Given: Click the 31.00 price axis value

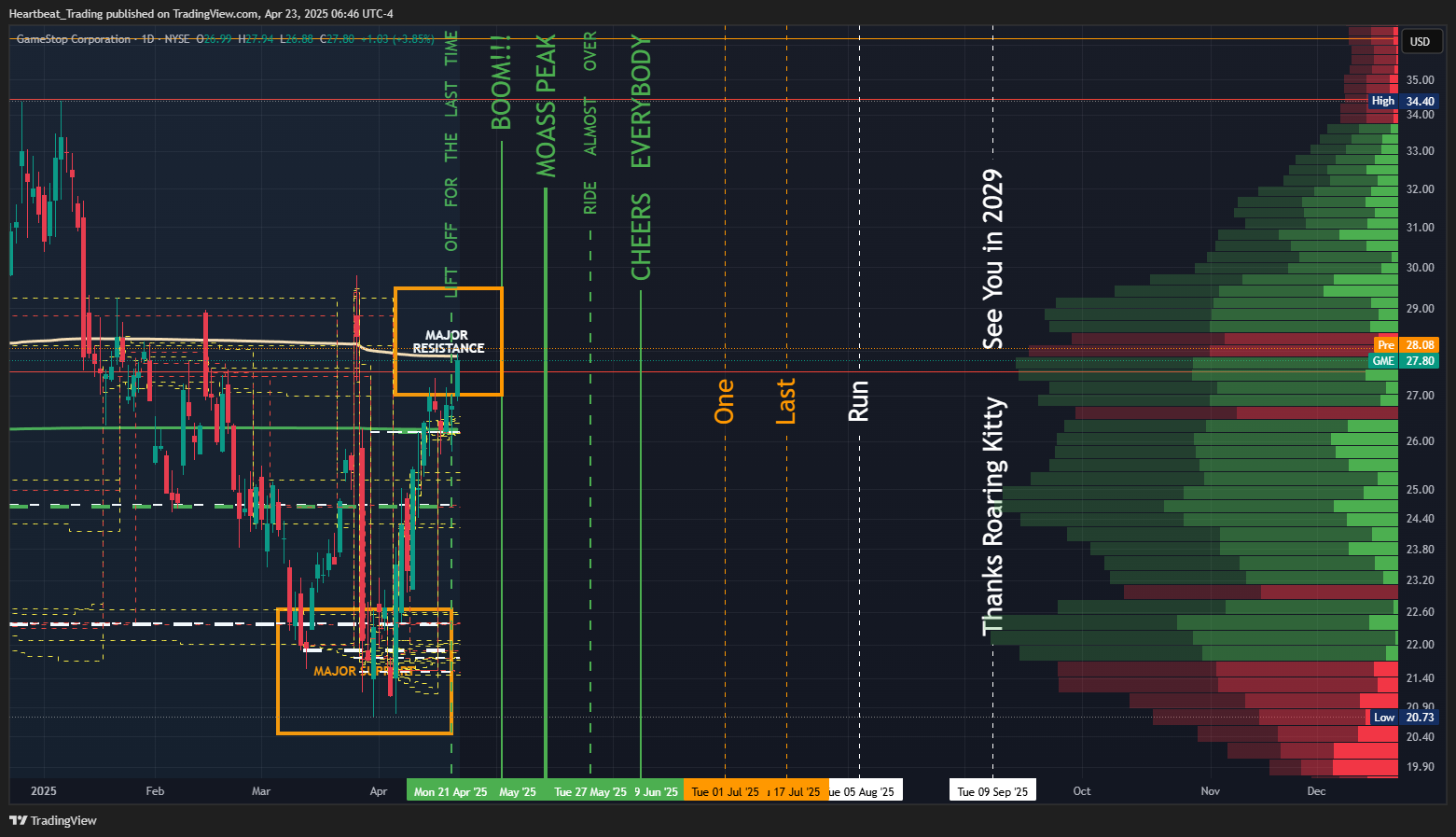Looking at the screenshot, I should (x=1420, y=227).
